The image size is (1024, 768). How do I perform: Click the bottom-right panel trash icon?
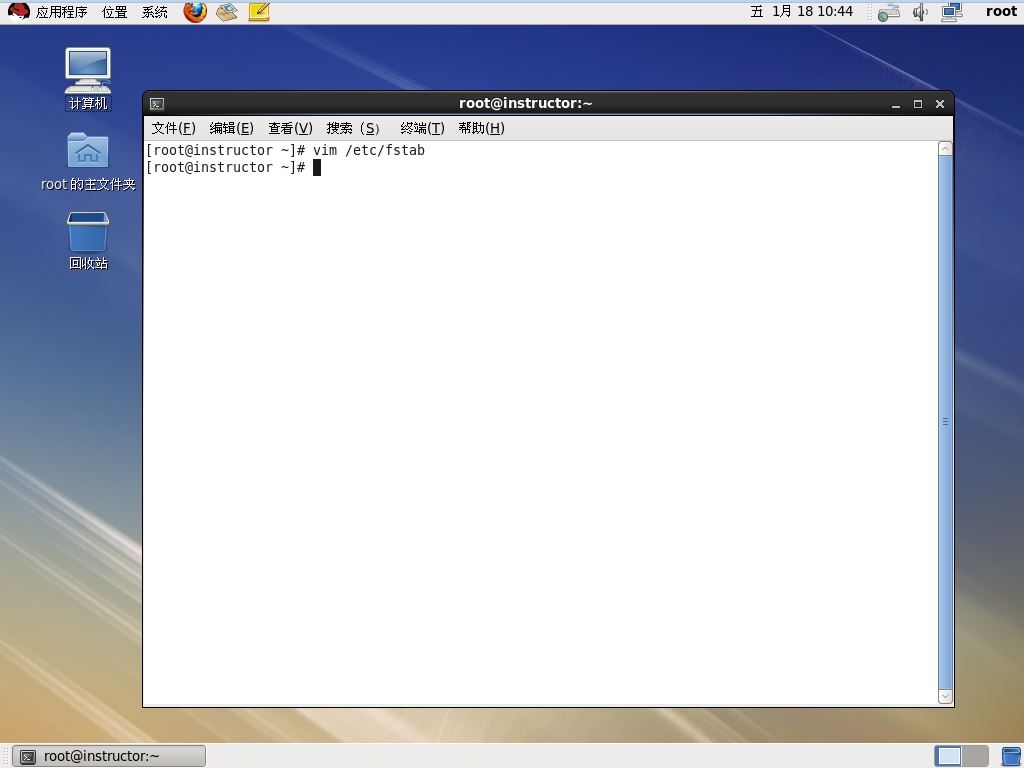point(1011,756)
